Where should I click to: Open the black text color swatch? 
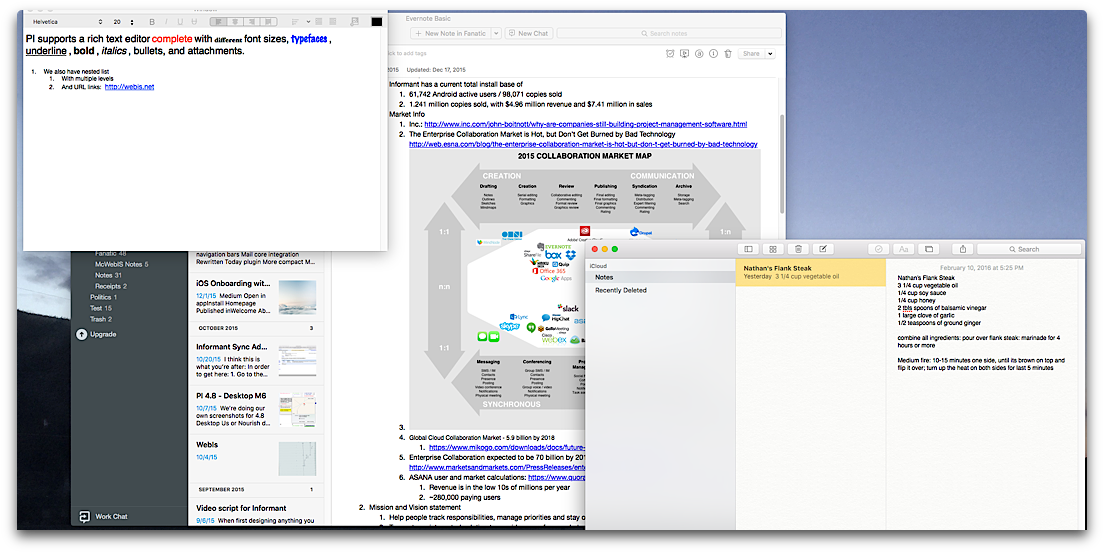pyautogui.click(x=376, y=22)
